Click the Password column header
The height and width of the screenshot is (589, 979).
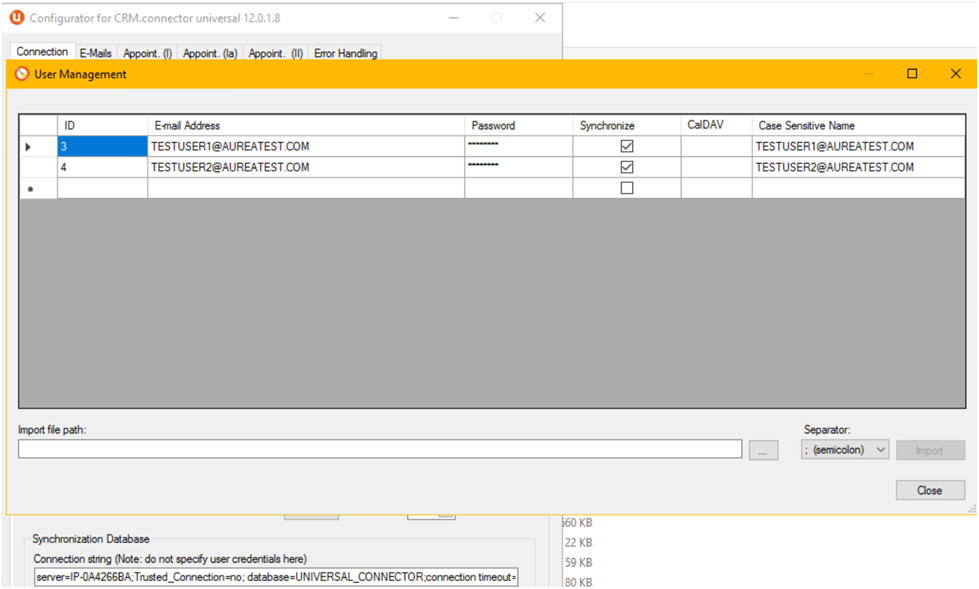pos(519,126)
